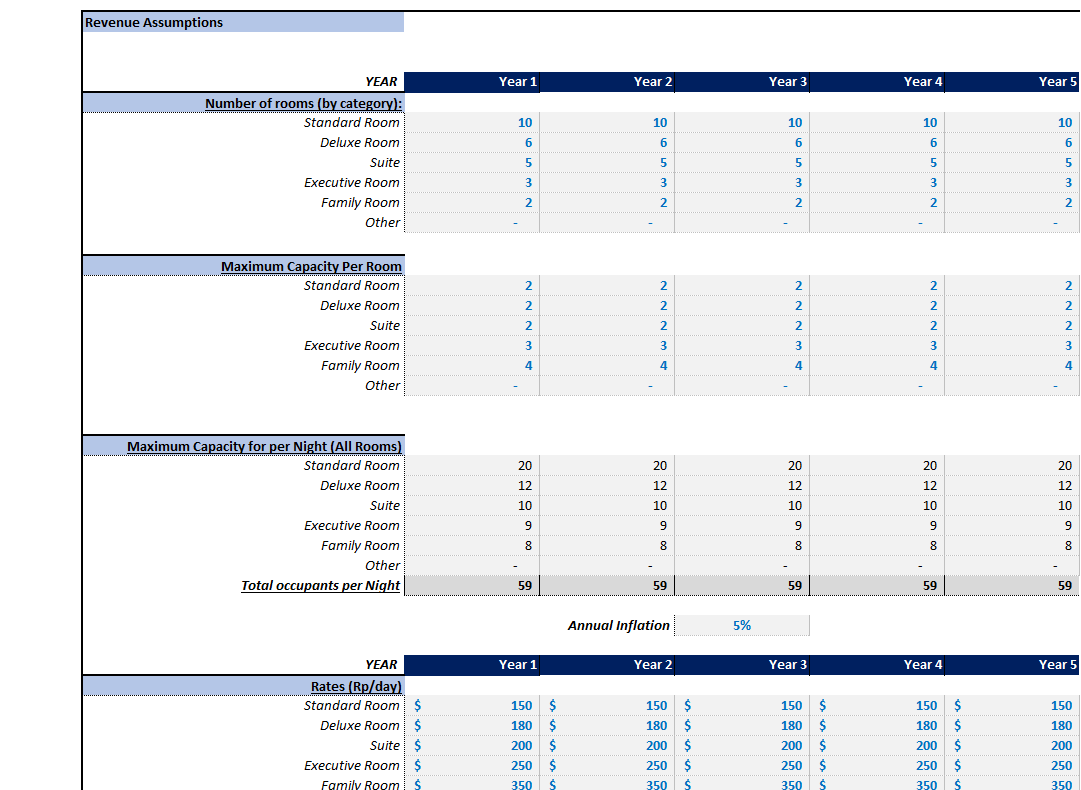Select Total occupants per Night for Year 5

[x=1012, y=585]
